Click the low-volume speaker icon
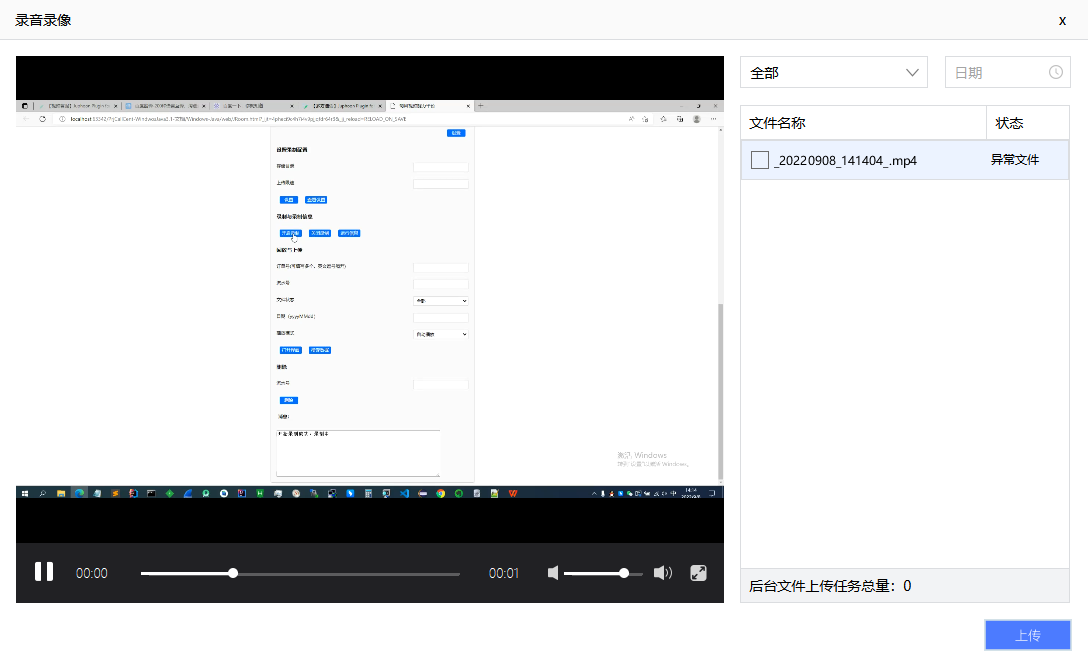Image resolution: width=1088 pixels, height=667 pixels. 553,573
